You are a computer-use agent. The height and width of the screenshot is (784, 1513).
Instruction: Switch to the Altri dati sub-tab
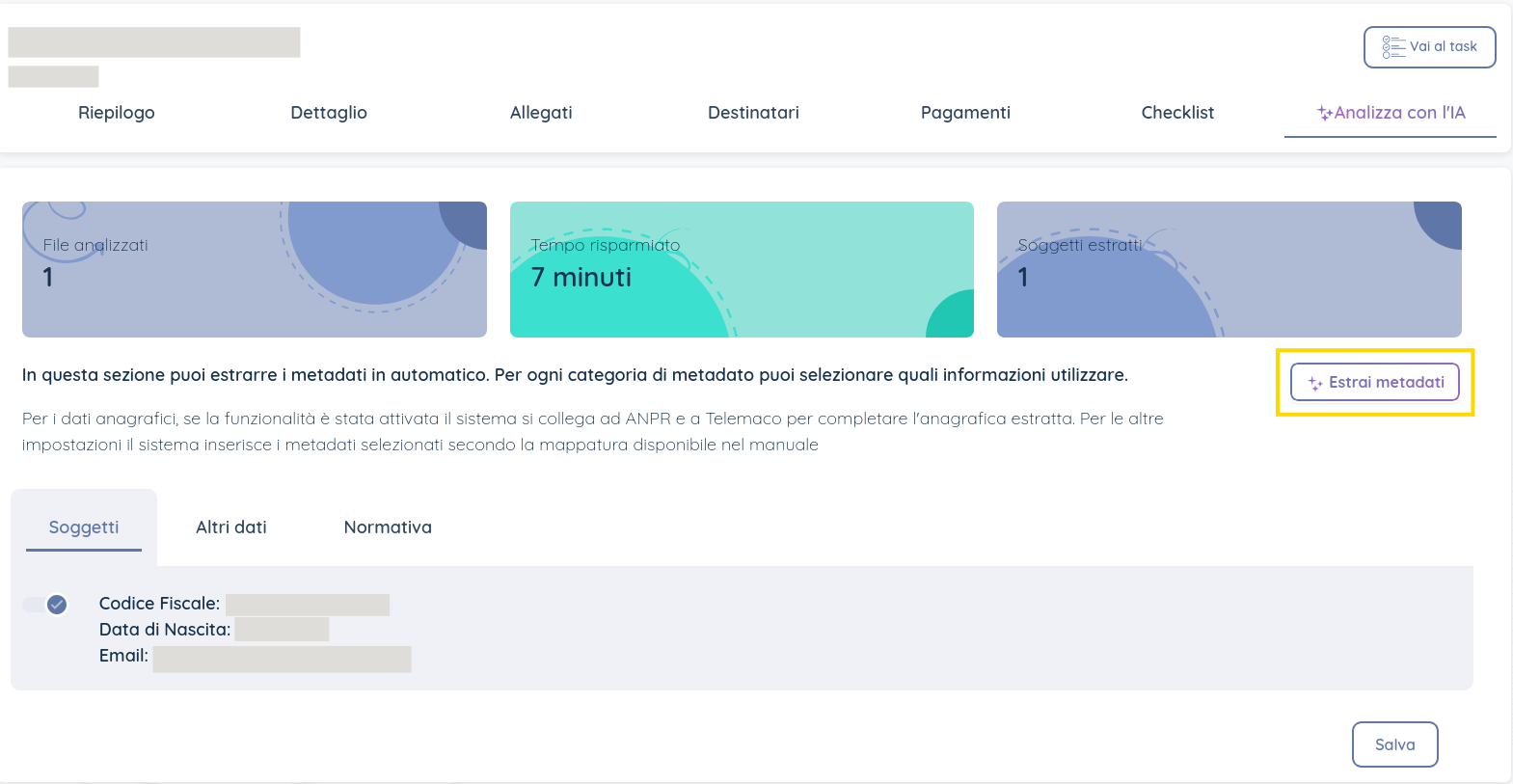click(x=231, y=527)
